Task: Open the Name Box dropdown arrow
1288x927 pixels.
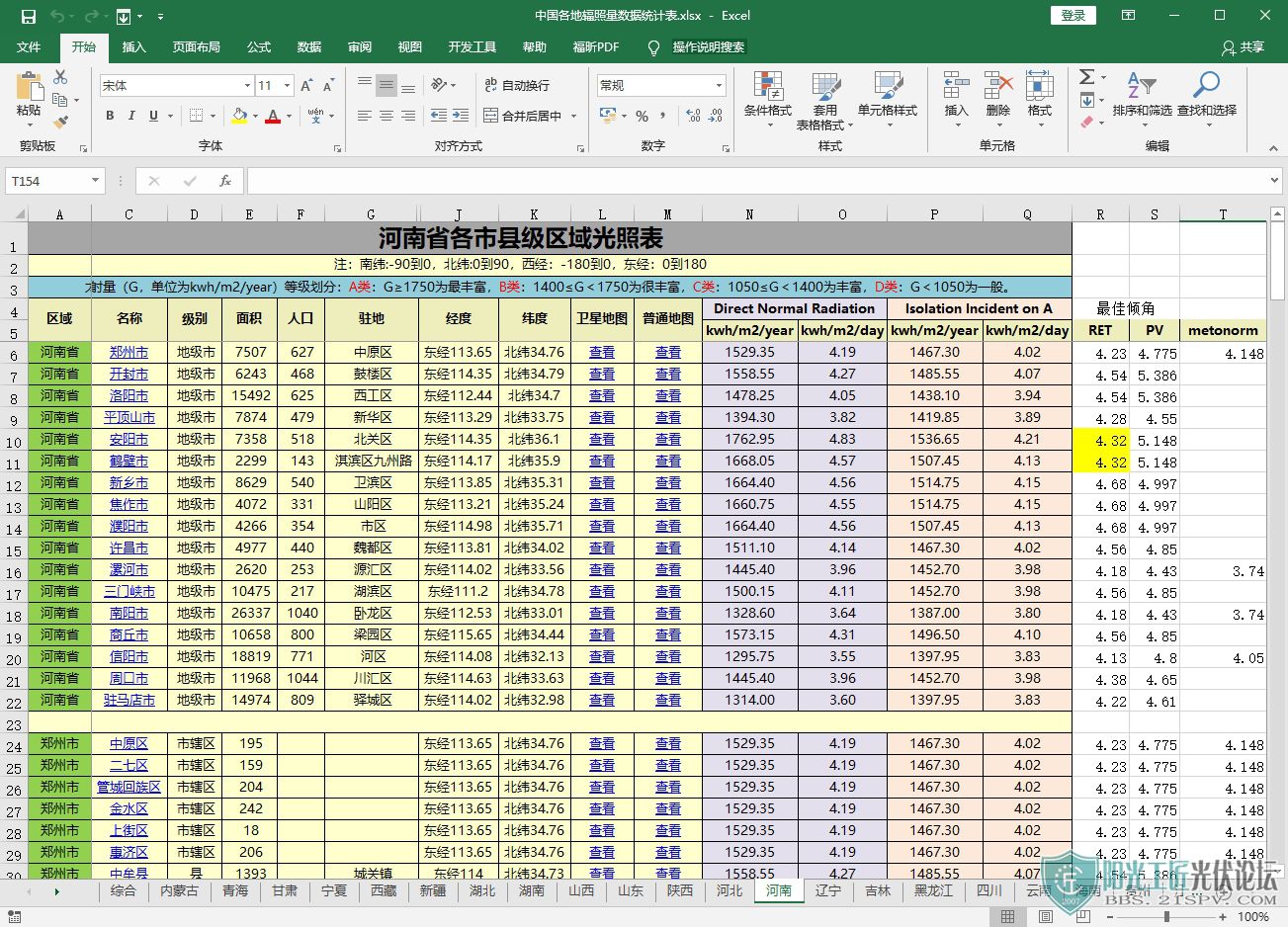Action: click(x=95, y=181)
